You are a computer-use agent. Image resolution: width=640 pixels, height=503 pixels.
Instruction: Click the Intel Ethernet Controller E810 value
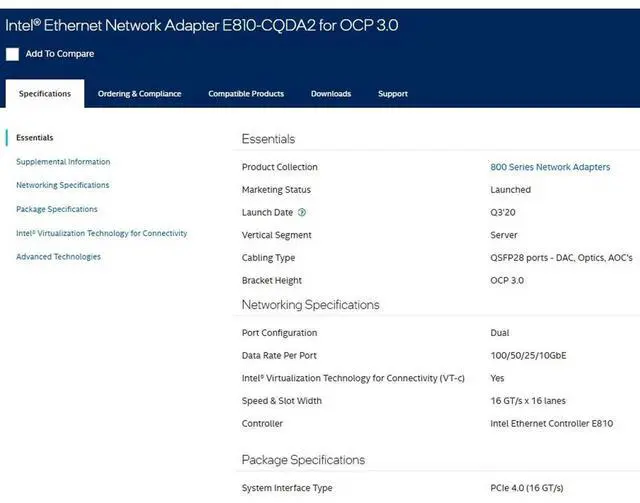pos(551,424)
